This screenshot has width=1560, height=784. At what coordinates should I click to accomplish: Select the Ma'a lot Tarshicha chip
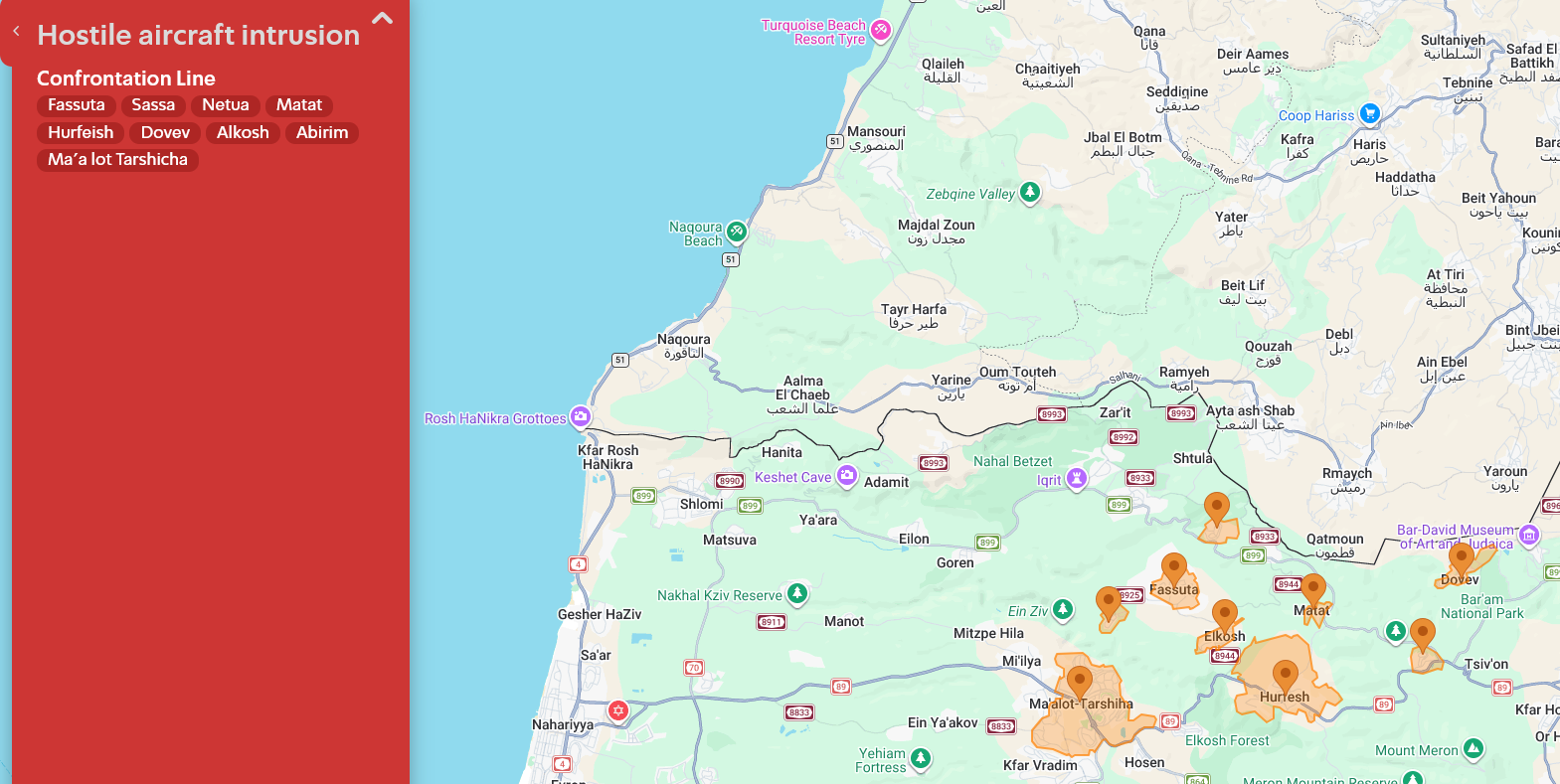pyautogui.click(x=117, y=160)
